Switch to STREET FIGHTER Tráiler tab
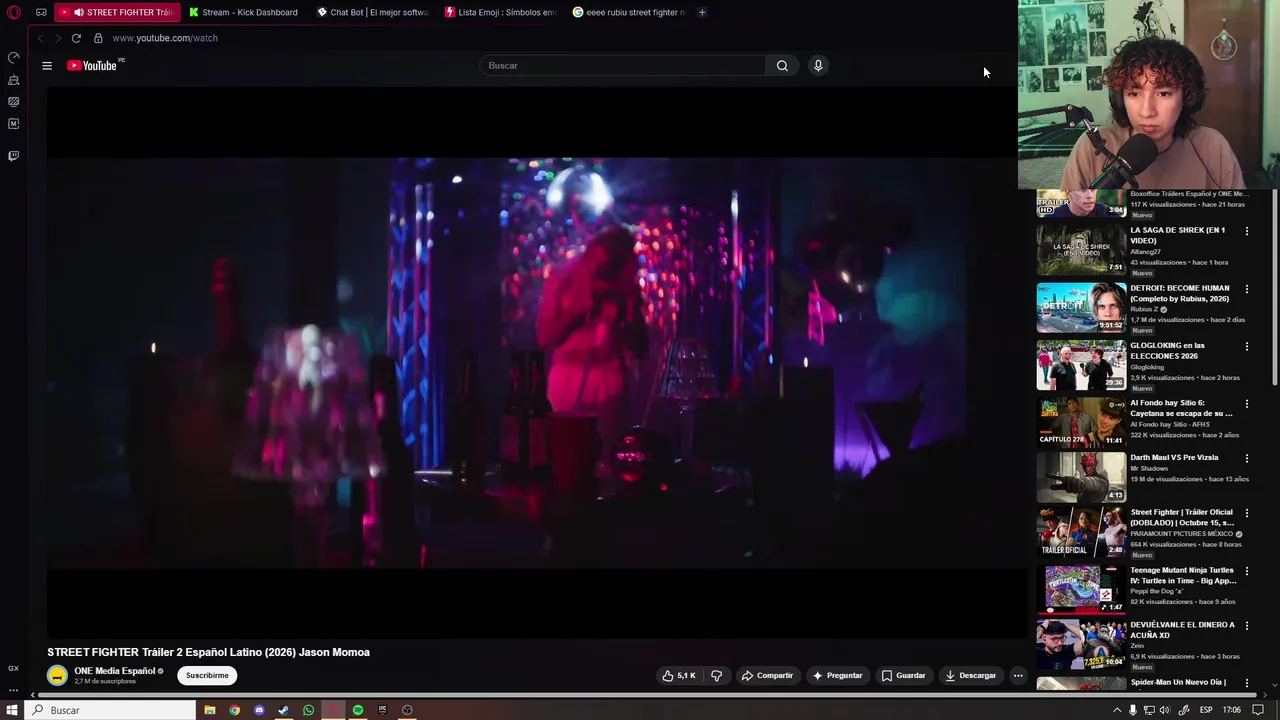The width and height of the screenshot is (1280, 720). point(117,12)
